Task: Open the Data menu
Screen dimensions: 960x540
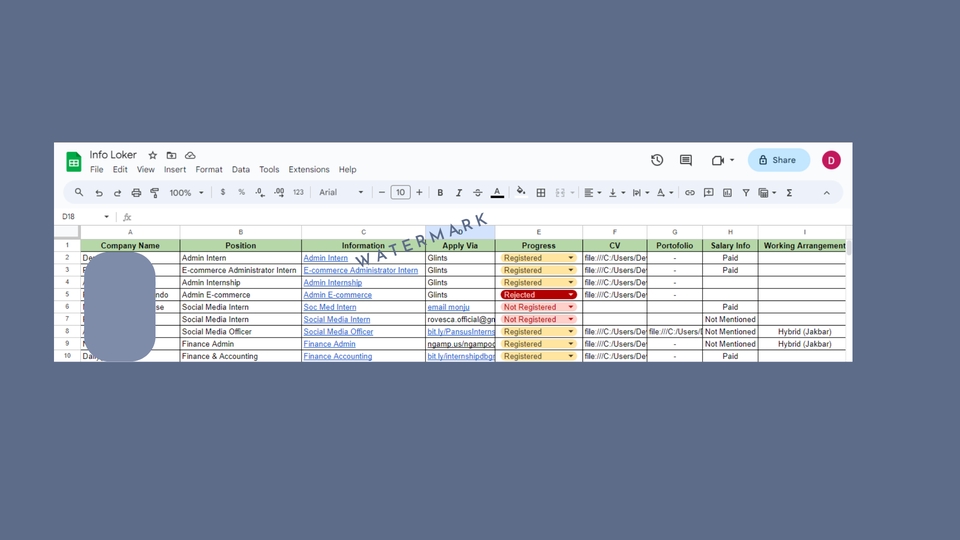Action: (241, 170)
